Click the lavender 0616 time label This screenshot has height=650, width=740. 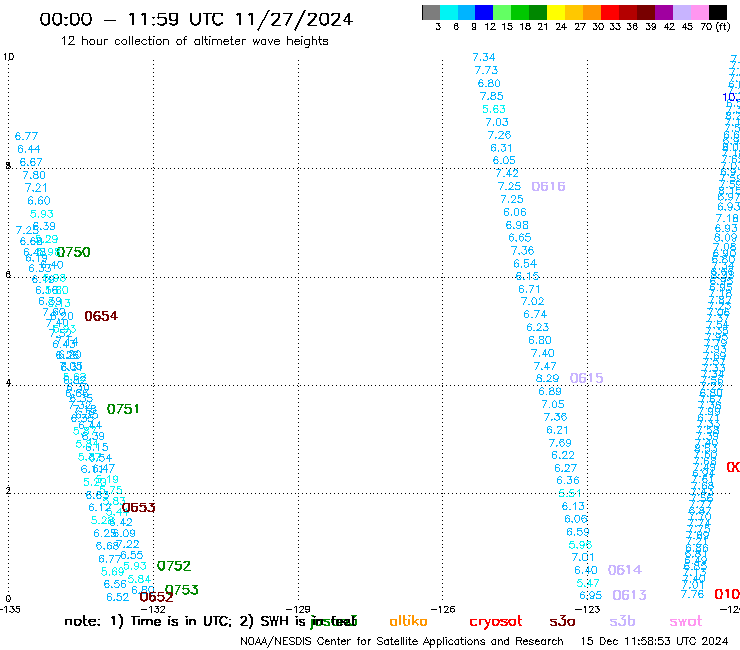[x=548, y=186]
